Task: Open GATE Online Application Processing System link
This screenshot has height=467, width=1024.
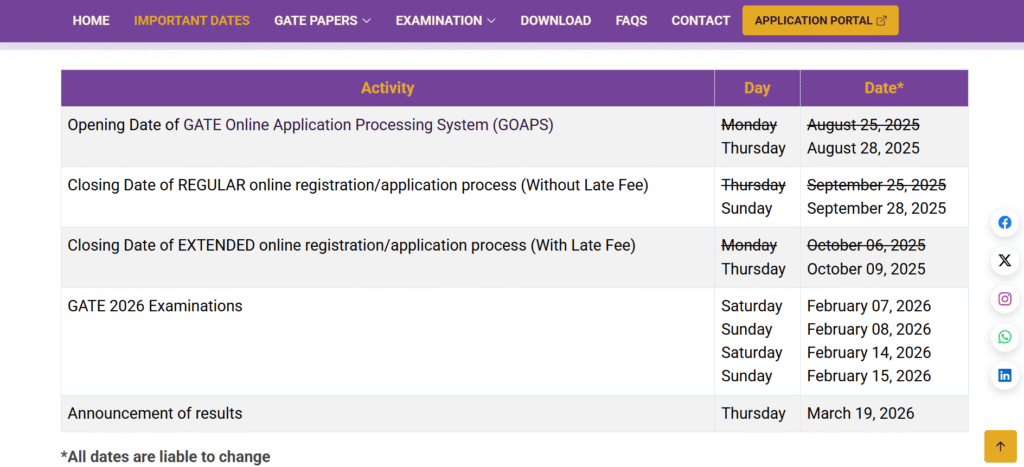Action: tap(368, 125)
